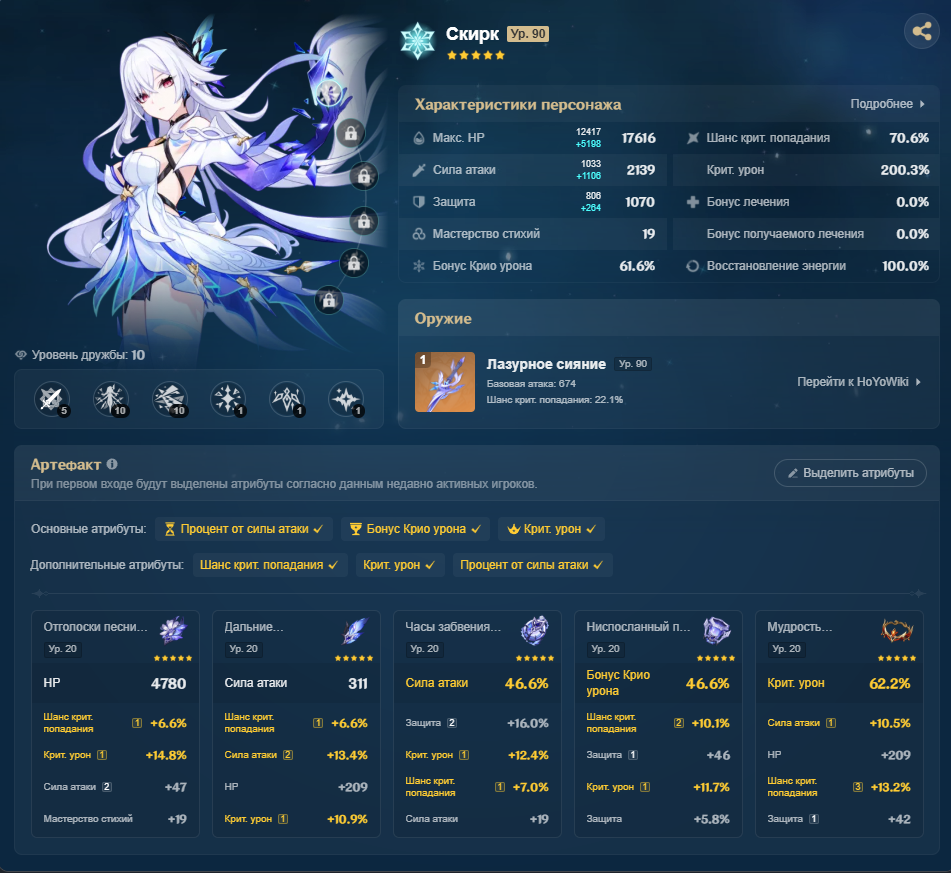
Task: Click the goblet artifact icon Ниспосланный
Action: pyautogui.click(x=716, y=630)
